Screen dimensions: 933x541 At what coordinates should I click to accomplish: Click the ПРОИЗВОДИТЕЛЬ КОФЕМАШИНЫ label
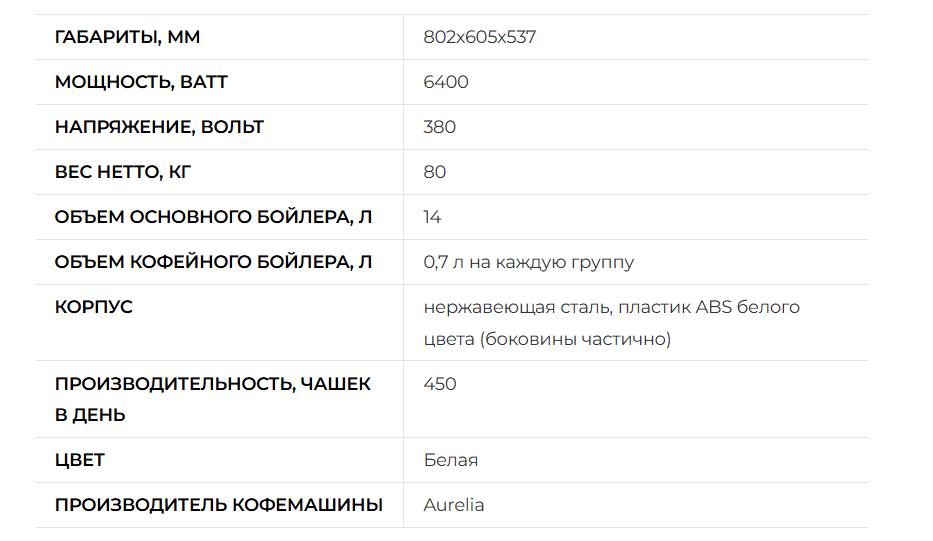(218, 505)
